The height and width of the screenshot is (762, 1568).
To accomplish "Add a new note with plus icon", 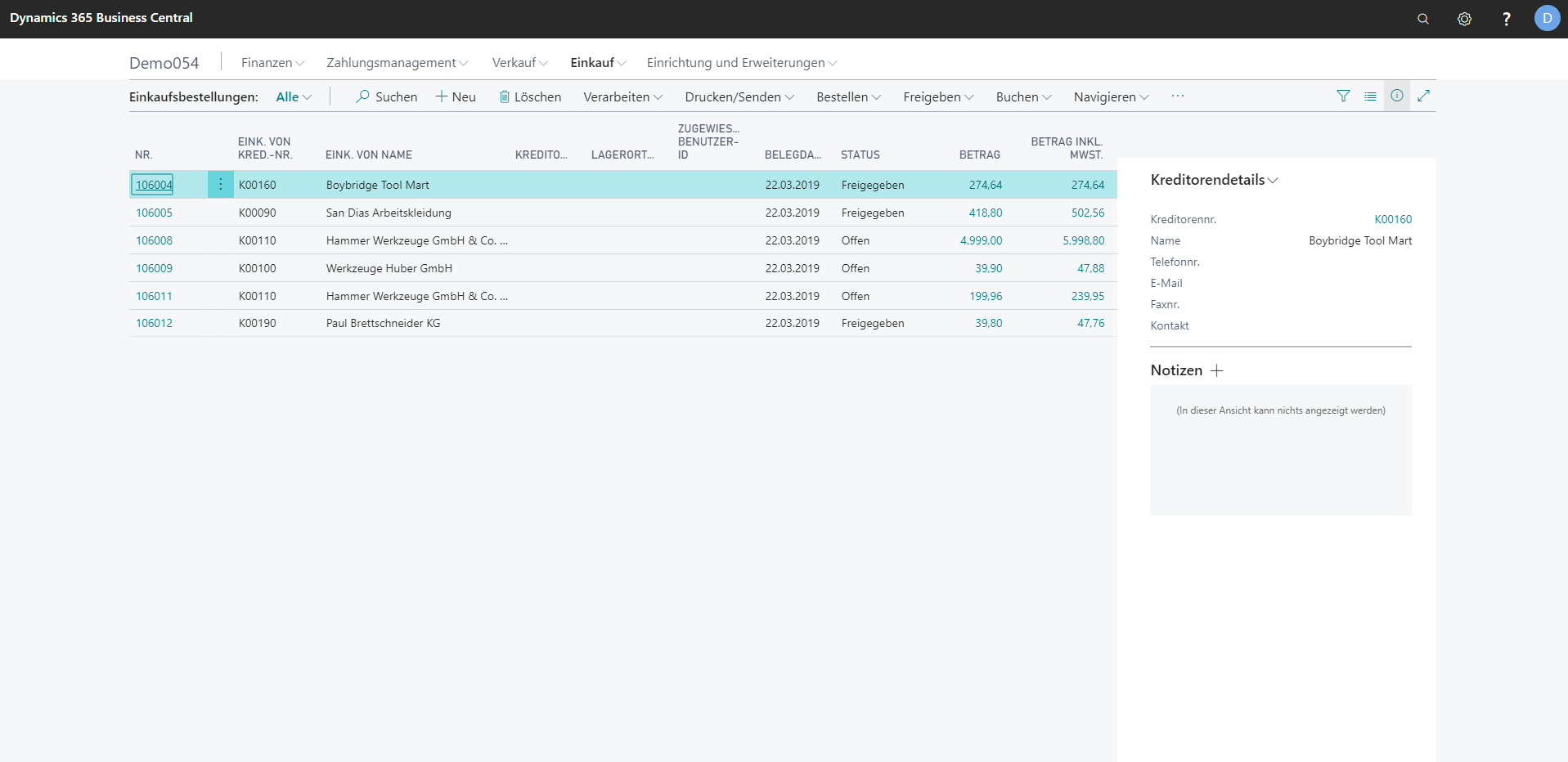I will click(x=1217, y=370).
